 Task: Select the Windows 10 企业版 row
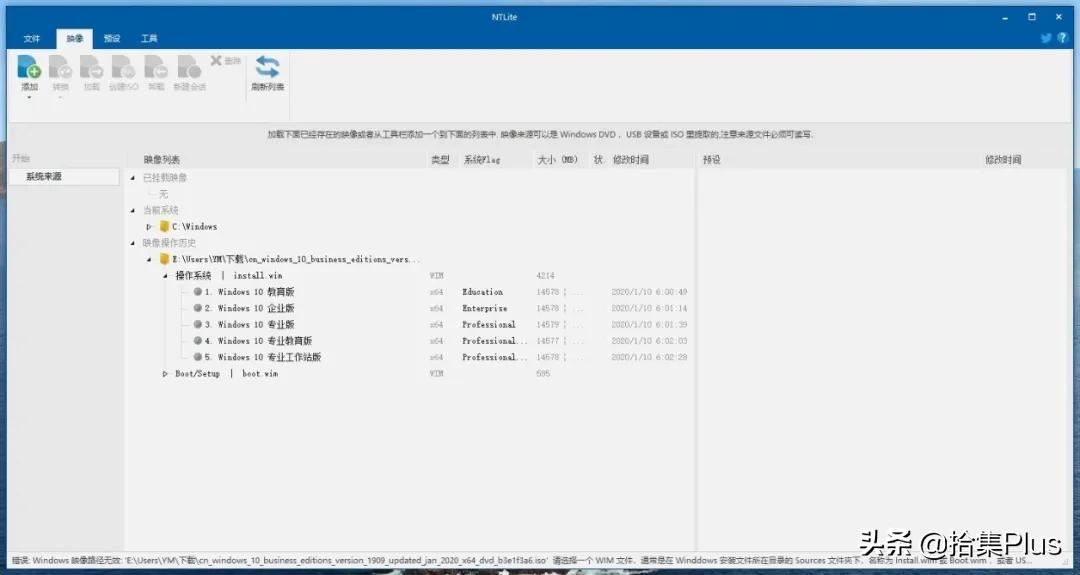(x=410, y=309)
